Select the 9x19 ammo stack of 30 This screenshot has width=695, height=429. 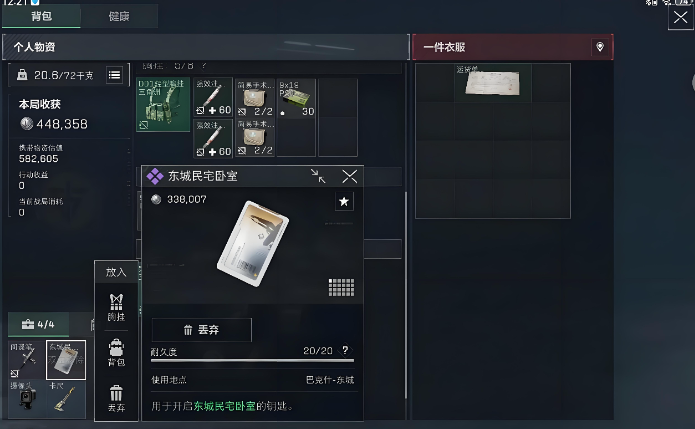pos(296,98)
